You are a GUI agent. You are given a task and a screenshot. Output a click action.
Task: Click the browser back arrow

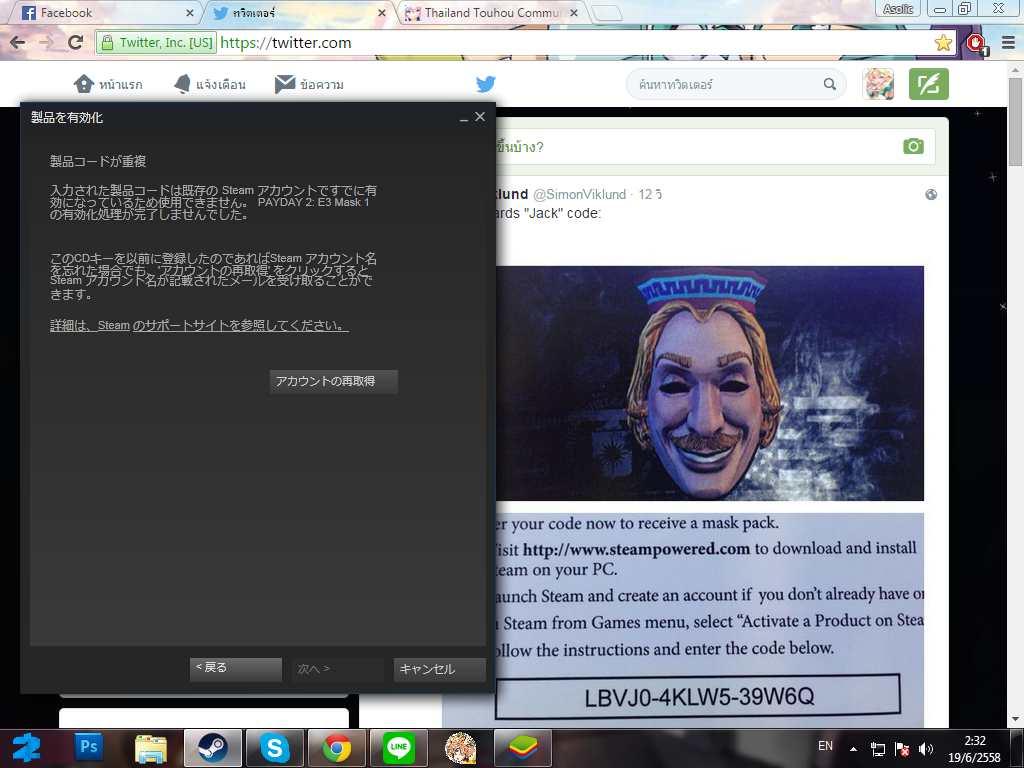(18, 42)
